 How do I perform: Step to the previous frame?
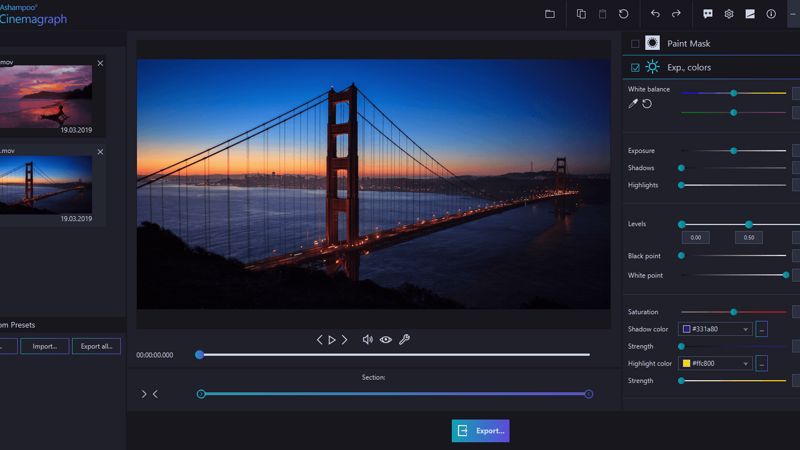point(319,340)
